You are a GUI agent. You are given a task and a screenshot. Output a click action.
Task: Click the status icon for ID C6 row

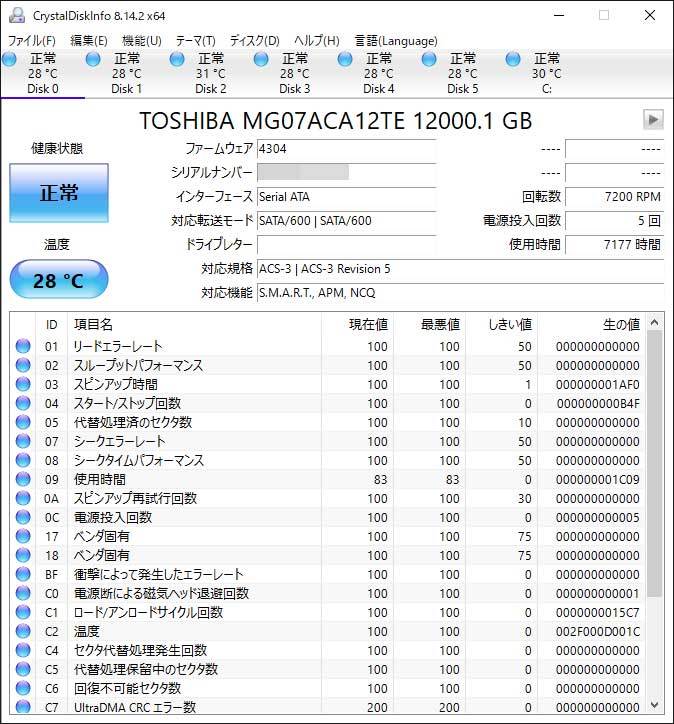point(23,688)
